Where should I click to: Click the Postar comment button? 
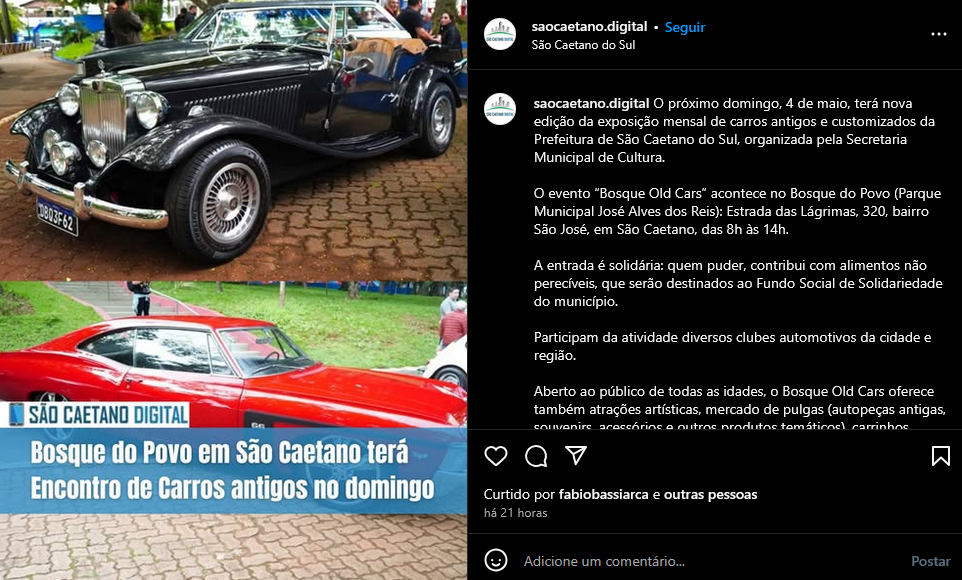[931, 561]
